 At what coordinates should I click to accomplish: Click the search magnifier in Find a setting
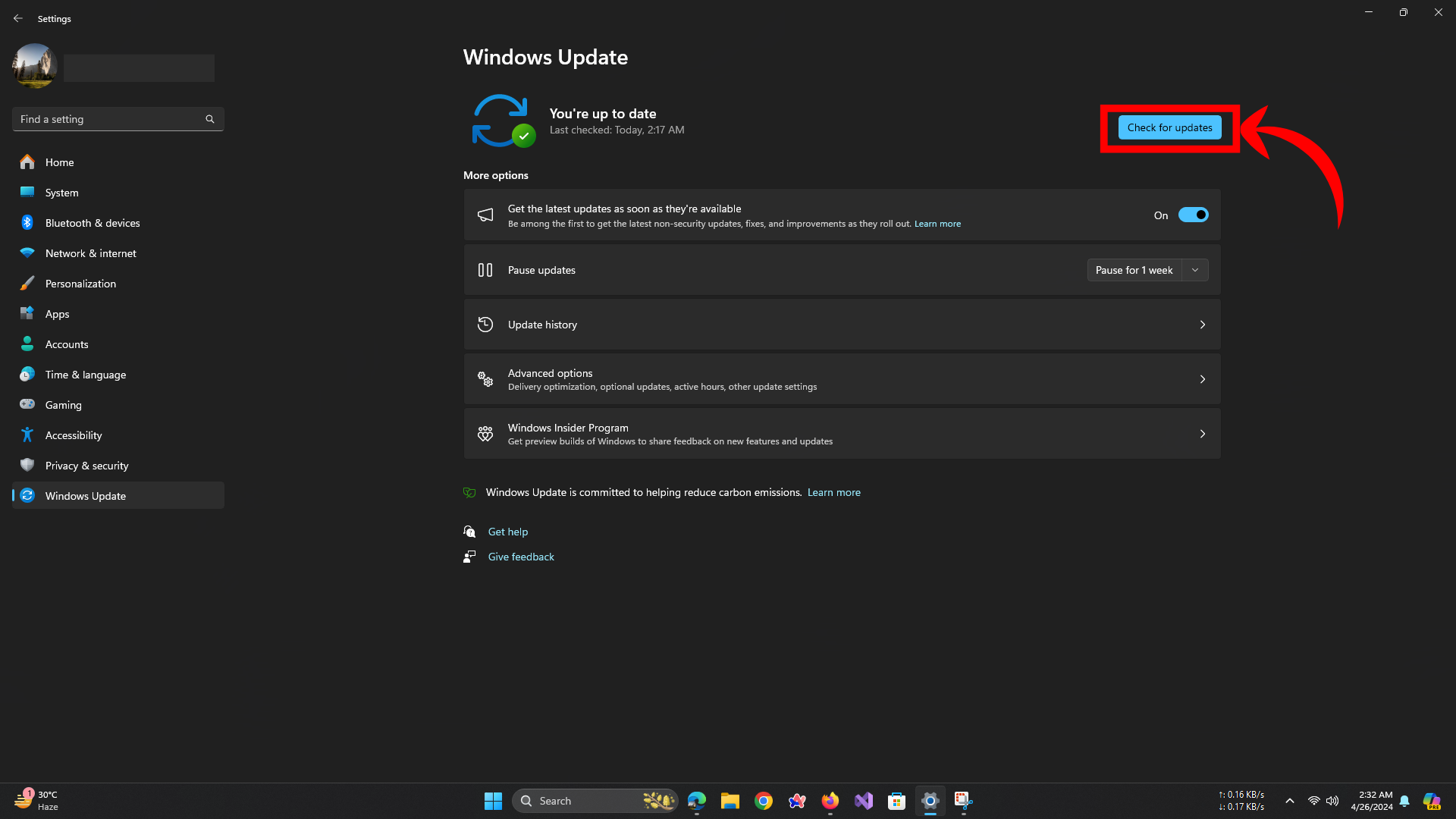pos(210,119)
